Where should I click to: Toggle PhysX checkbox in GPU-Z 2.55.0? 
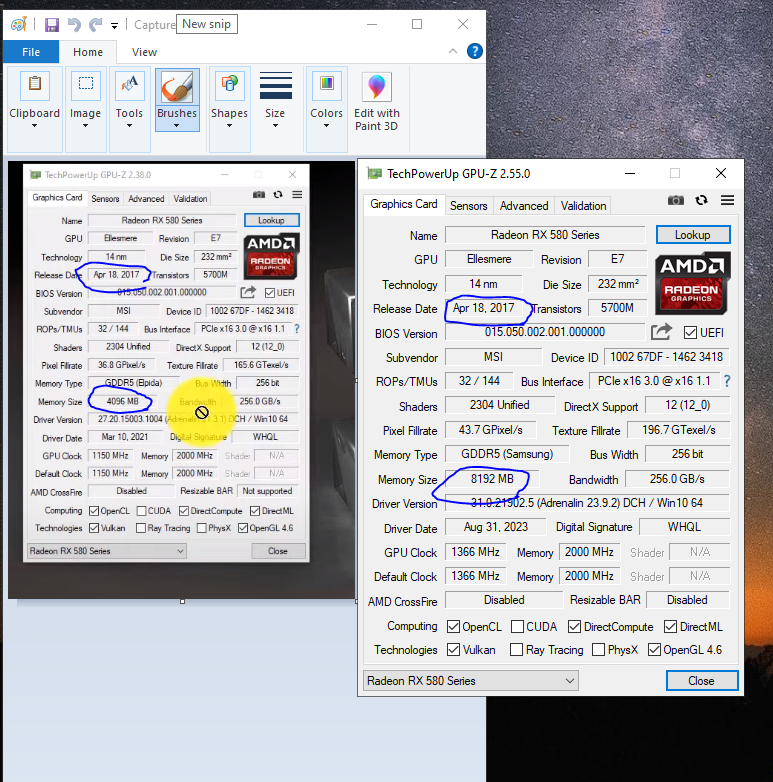pyautogui.click(x=598, y=650)
